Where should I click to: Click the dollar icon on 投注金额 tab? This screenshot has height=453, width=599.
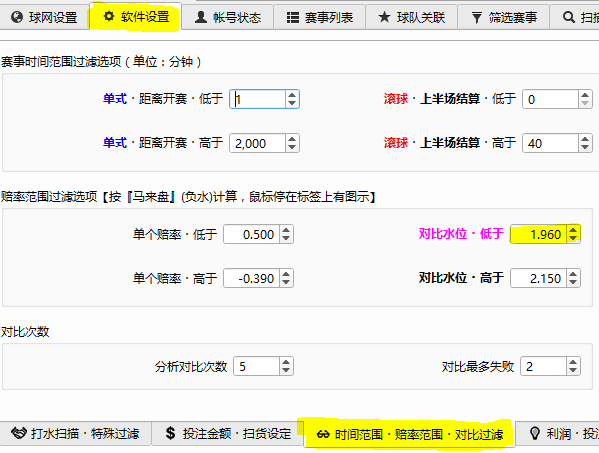tap(170, 433)
